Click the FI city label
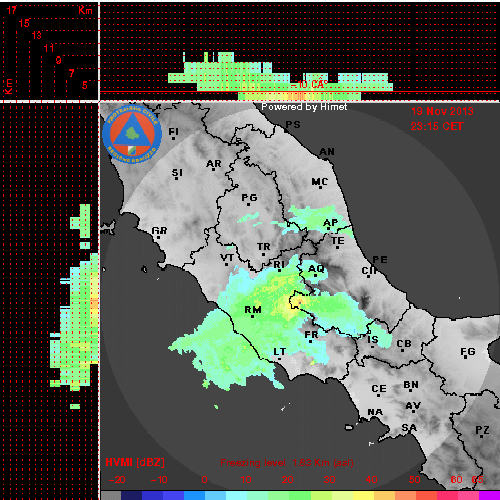This screenshot has width=500, height=500. (x=173, y=131)
